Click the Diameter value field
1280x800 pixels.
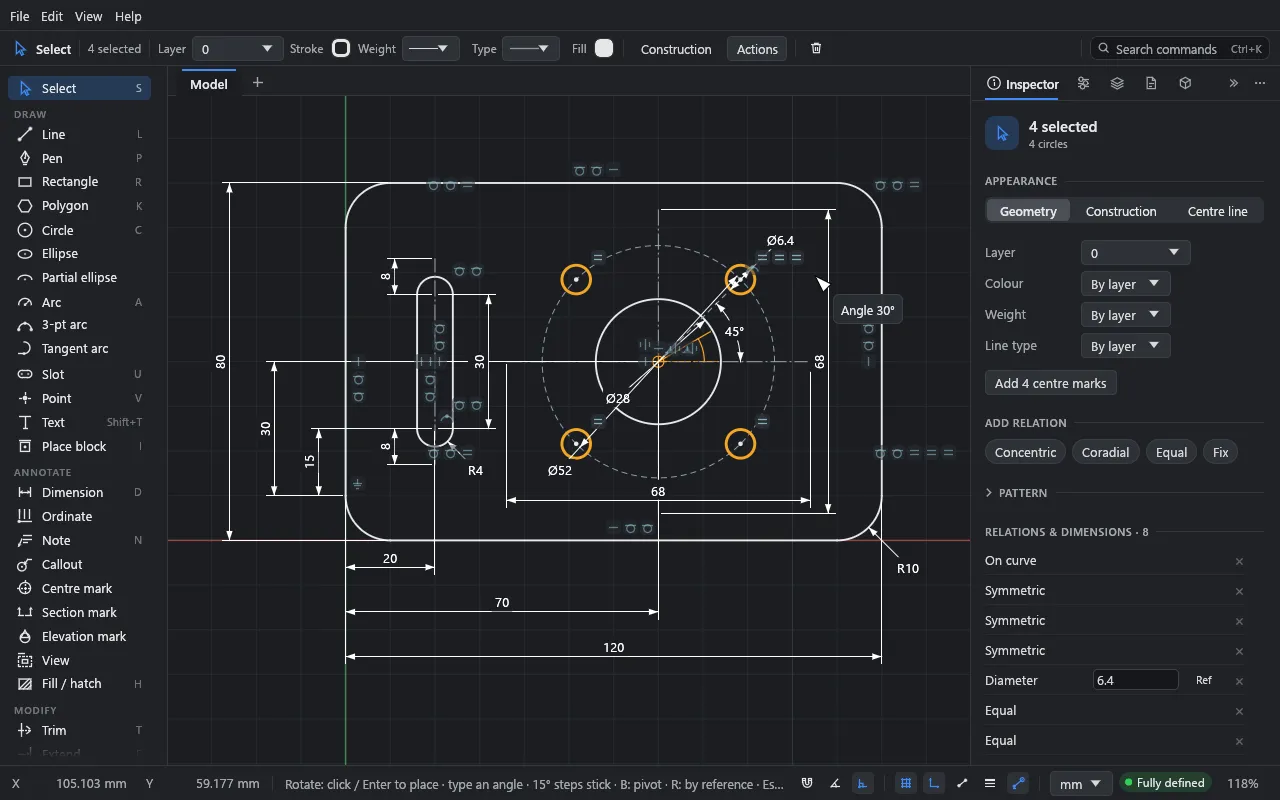point(1136,680)
